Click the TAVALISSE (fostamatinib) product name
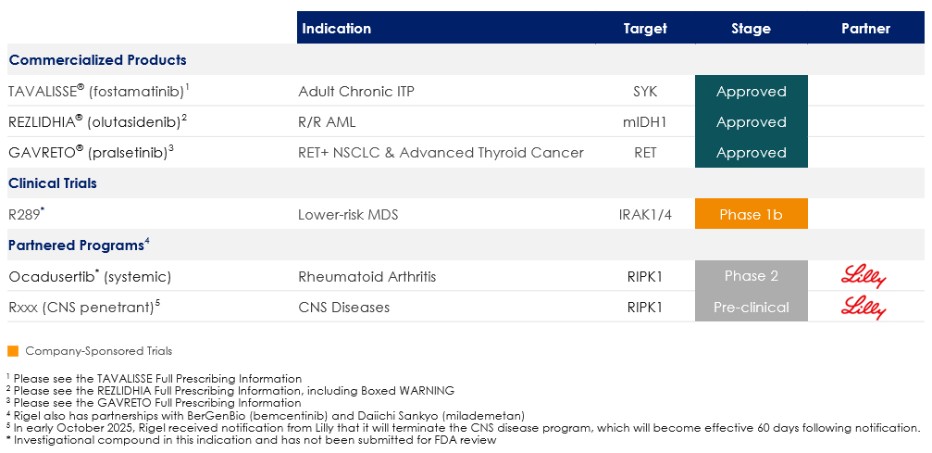This screenshot has height=453, width=932. click(x=98, y=92)
